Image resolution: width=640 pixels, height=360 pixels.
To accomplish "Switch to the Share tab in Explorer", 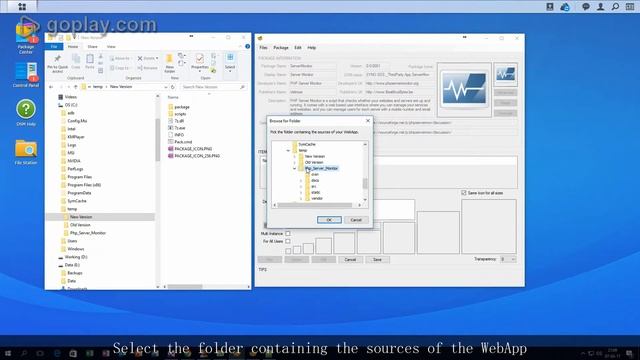I will click(92, 47).
